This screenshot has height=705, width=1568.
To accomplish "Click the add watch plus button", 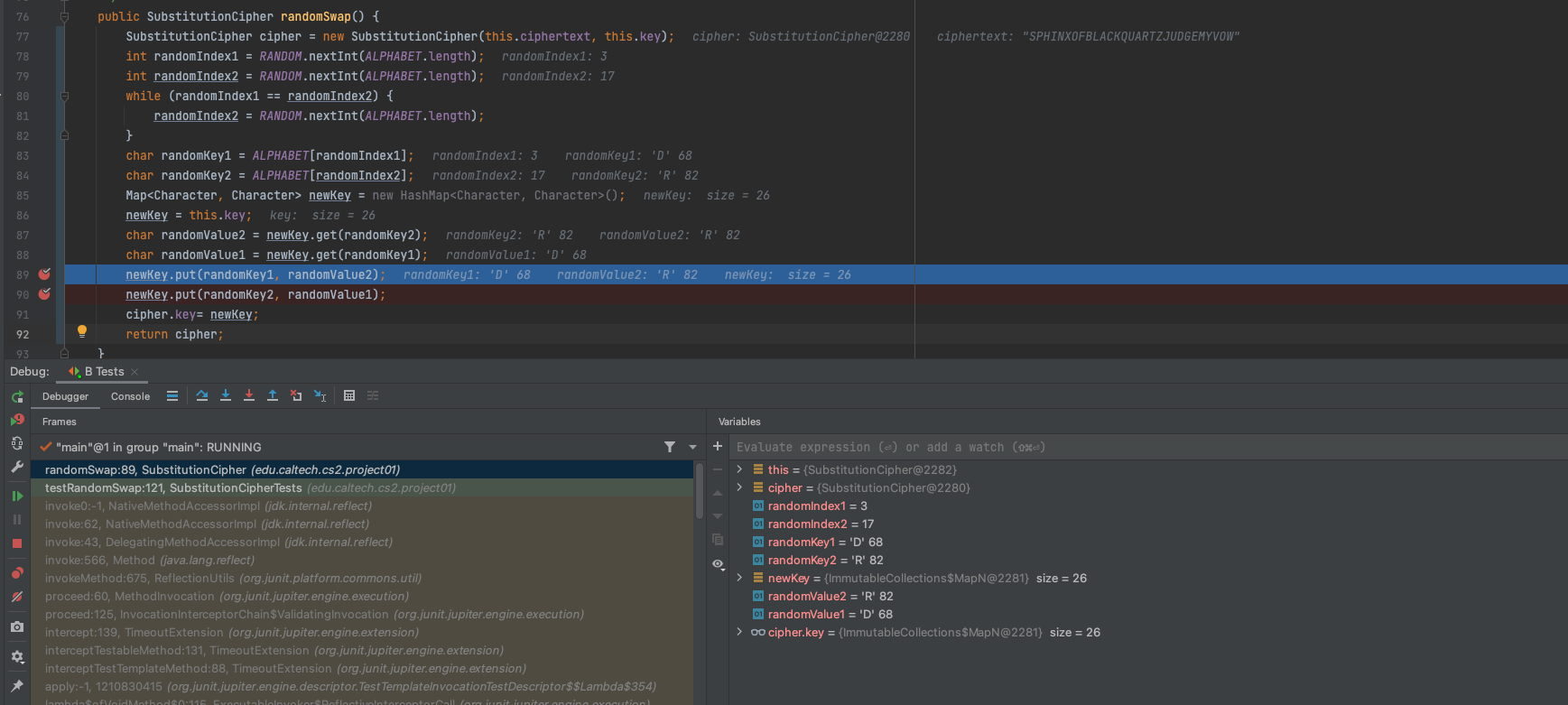I will coord(718,446).
